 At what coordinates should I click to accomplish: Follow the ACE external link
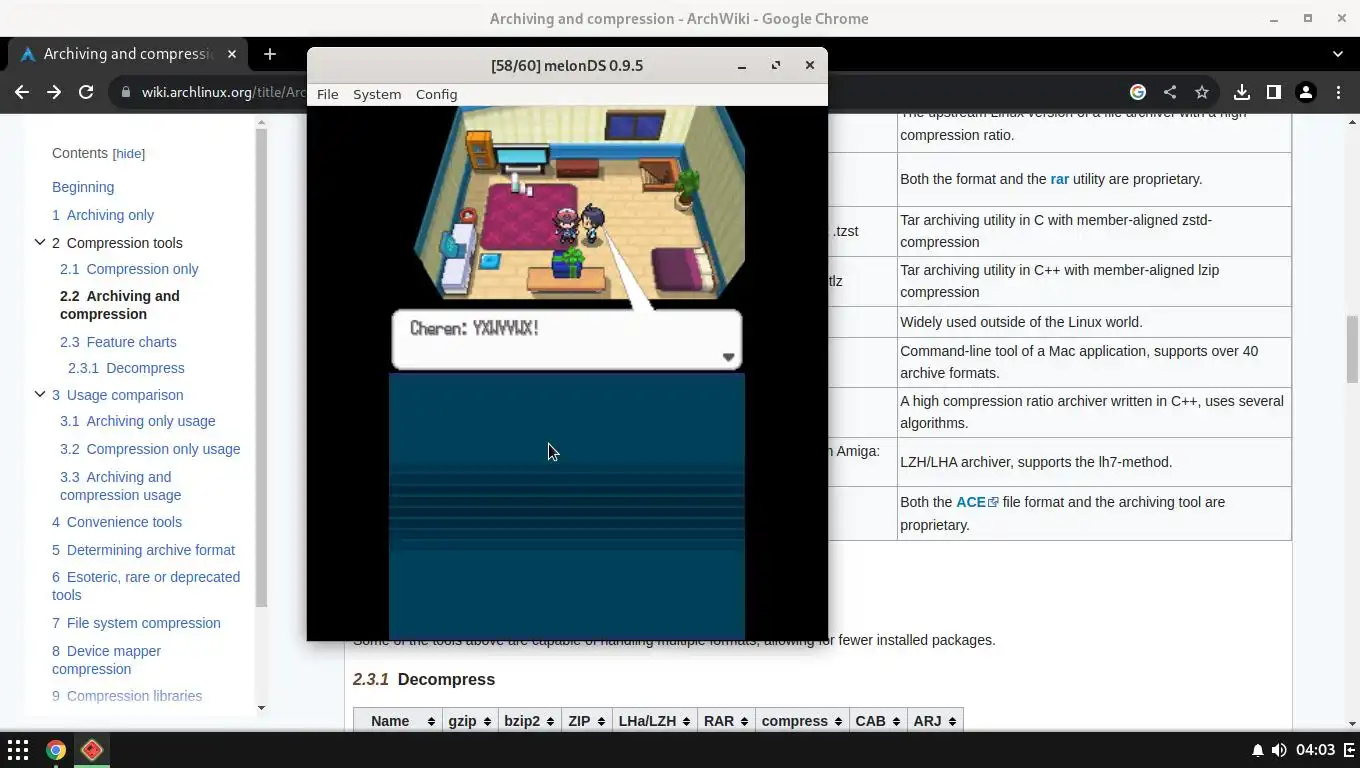click(977, 502)
